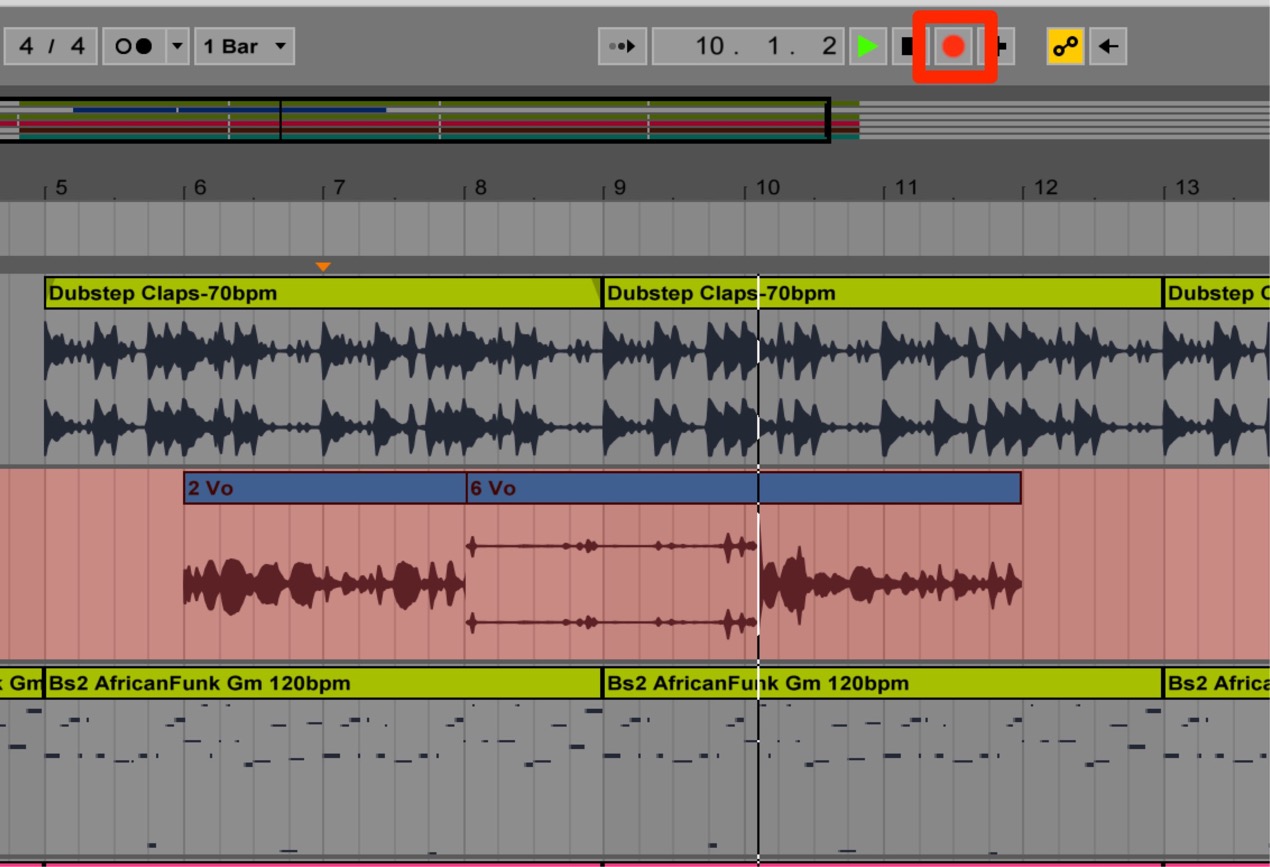Click bar 12 on the beat-time ruler

click(x=1045, y=188)
